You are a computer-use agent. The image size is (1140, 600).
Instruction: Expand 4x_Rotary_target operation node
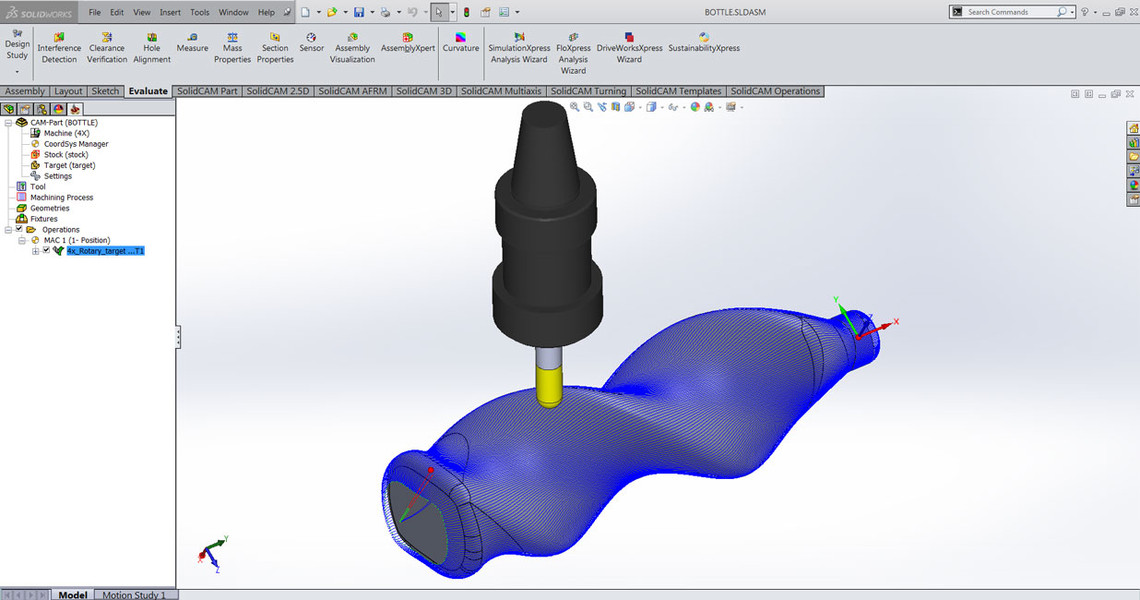36,251
